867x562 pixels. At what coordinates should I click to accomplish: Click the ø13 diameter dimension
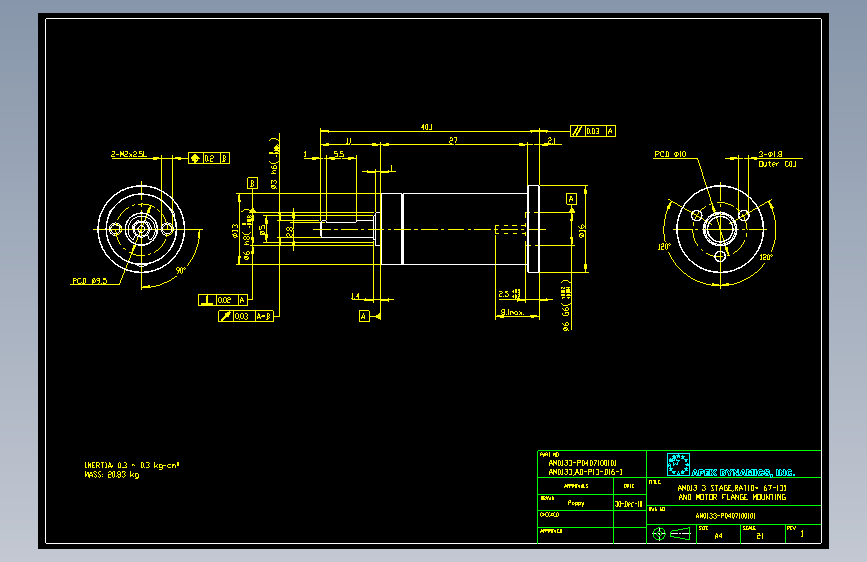coord(235,231)
